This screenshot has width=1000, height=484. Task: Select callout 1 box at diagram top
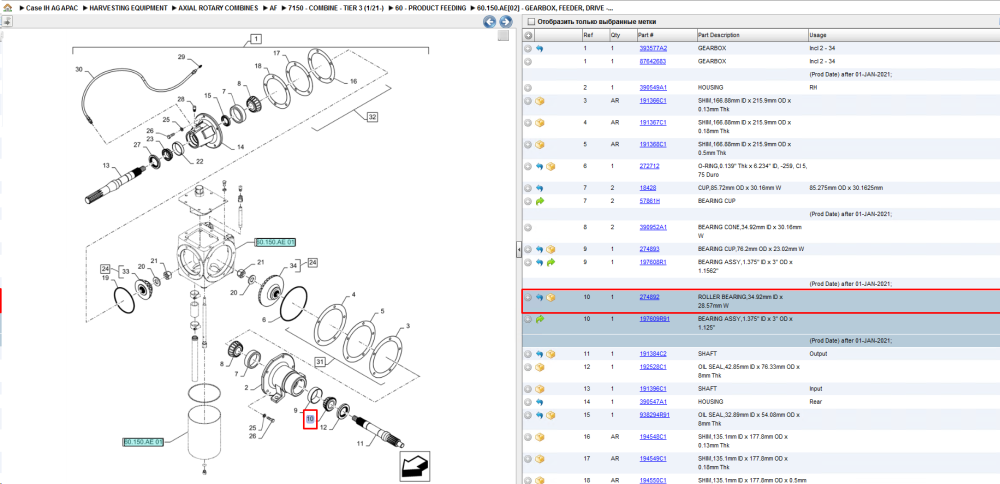[255, 39]
